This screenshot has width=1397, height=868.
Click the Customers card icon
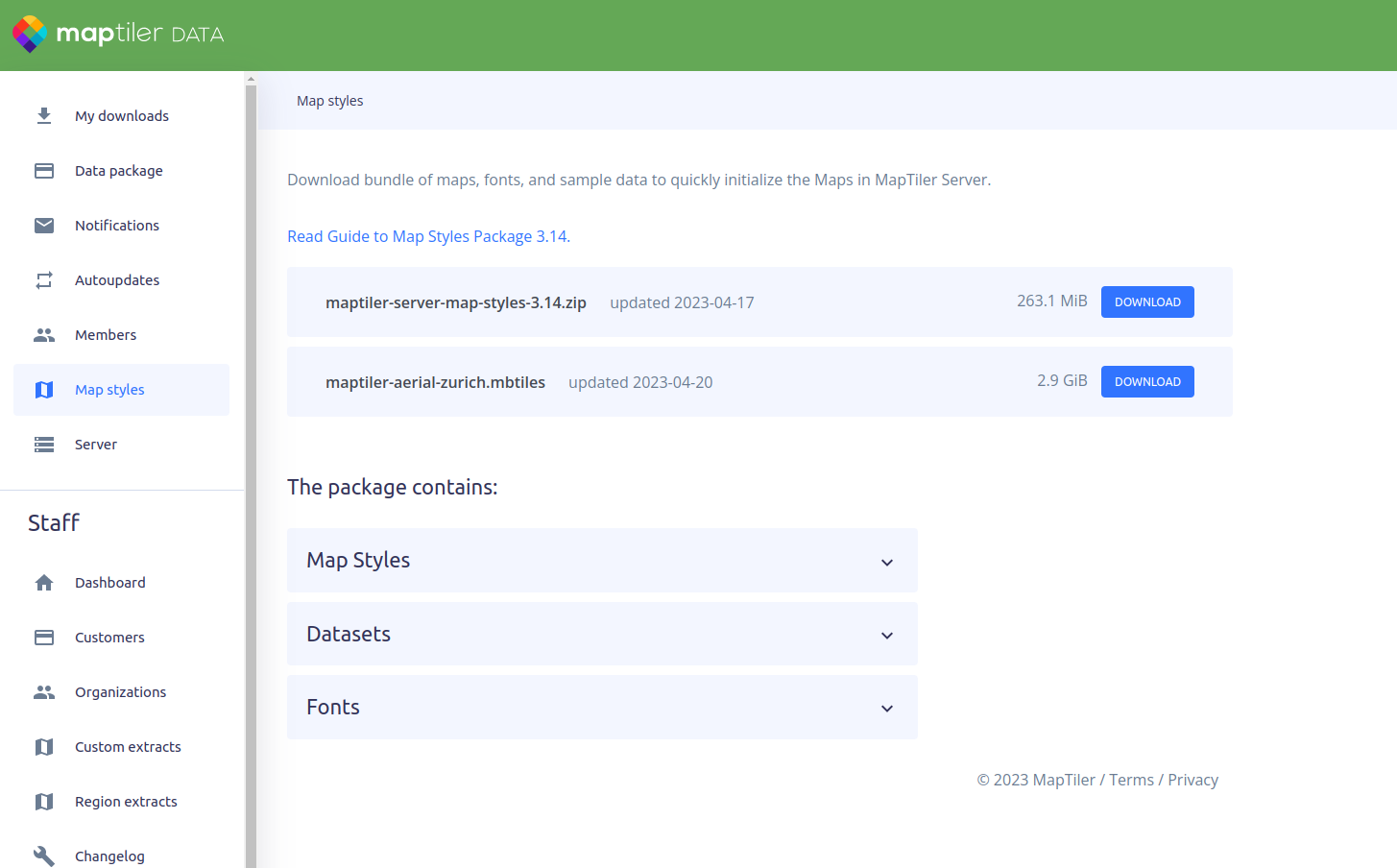(x=44, y=638)
